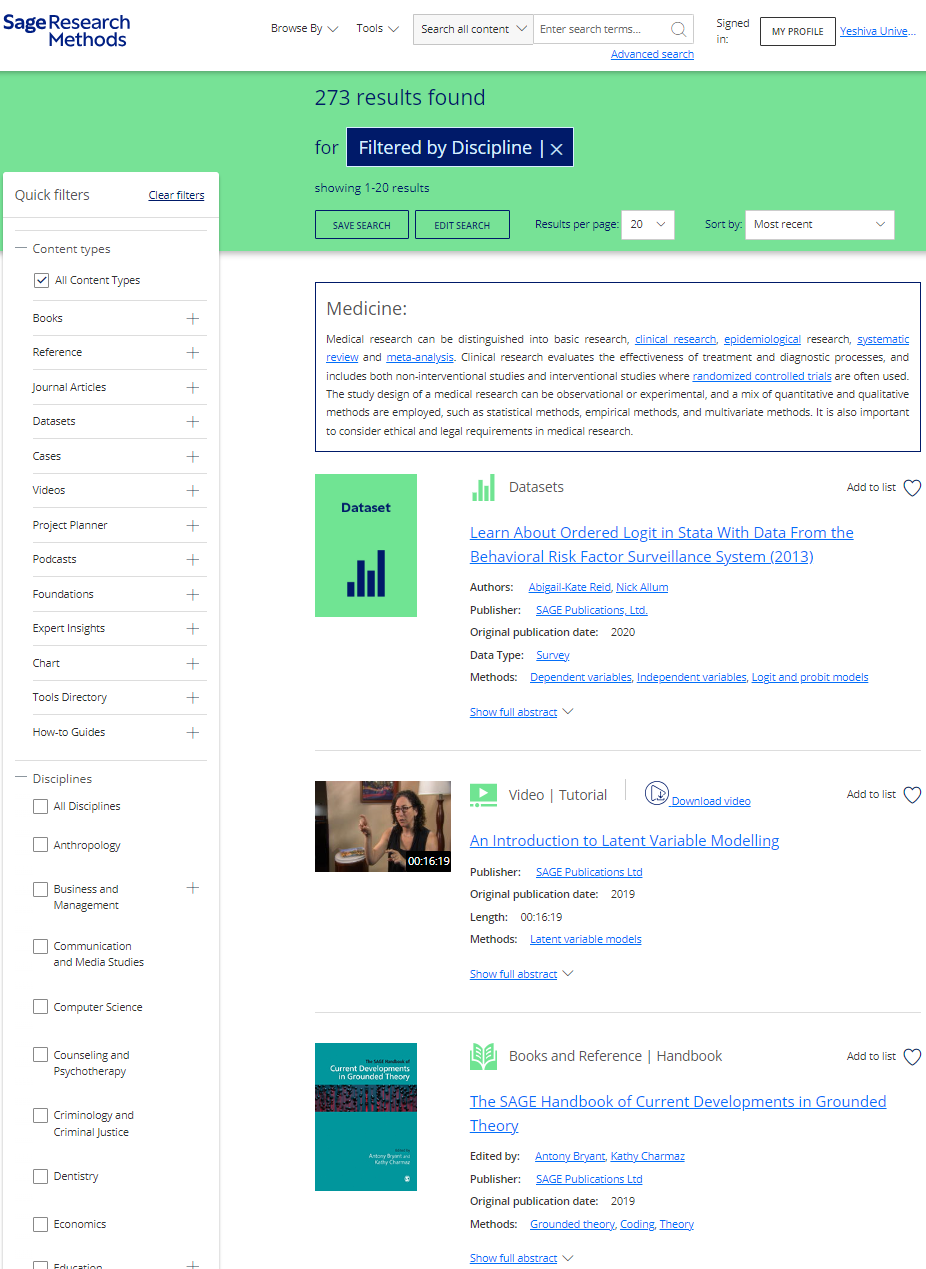The image size is (926, 1269).
Task: Click heart icon for Latent Variable video
Action: [x=912, y=795]
